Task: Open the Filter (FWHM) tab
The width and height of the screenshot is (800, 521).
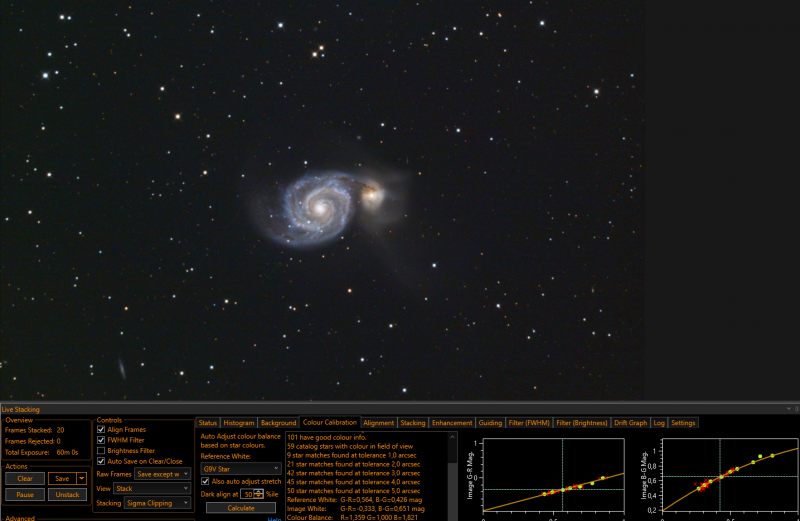Action: click(x=529, y=423)
